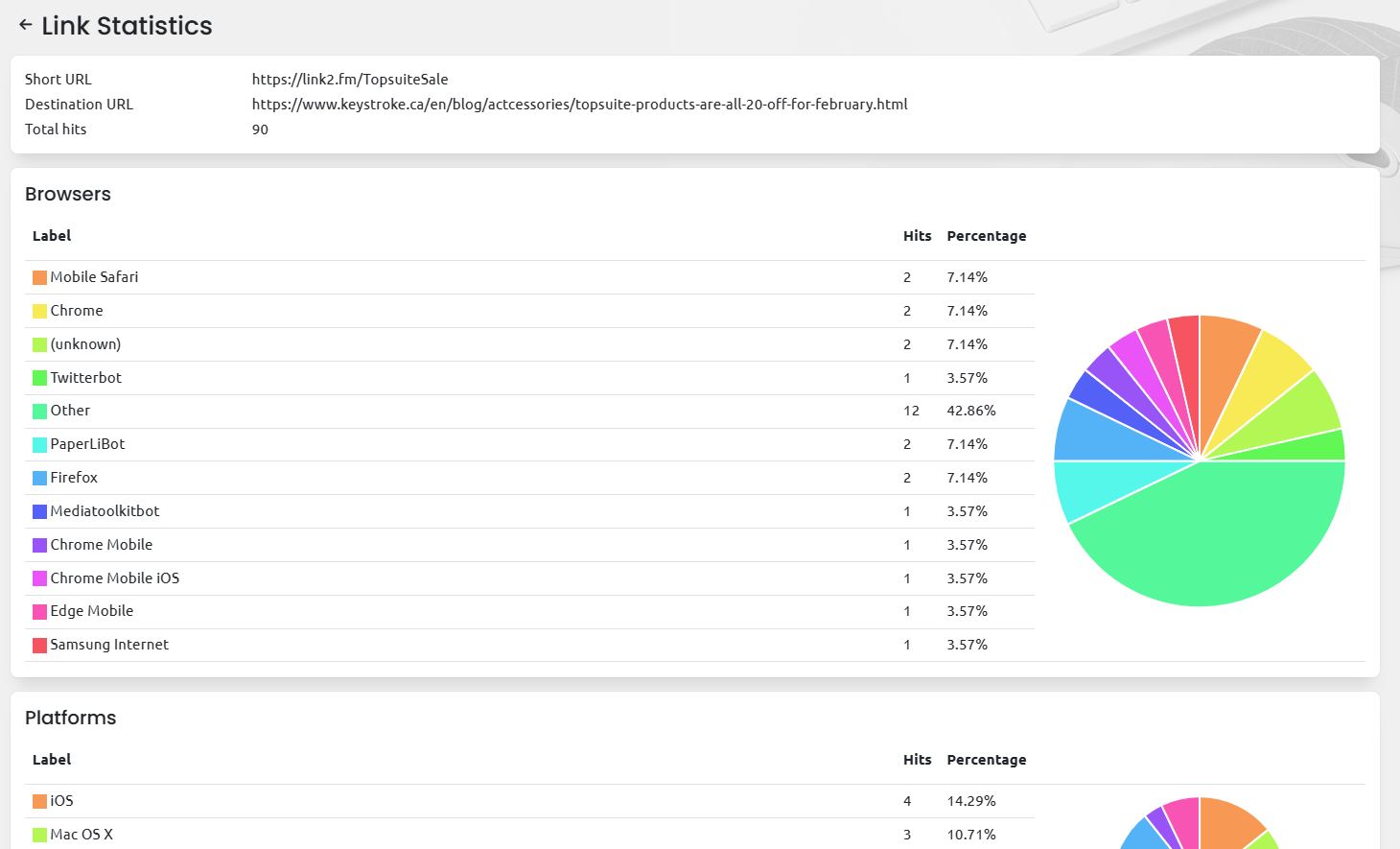The width and height of the screenshot is (1400, 849).
Task: Select the (unknown) browser label
Action: (85, 344)
